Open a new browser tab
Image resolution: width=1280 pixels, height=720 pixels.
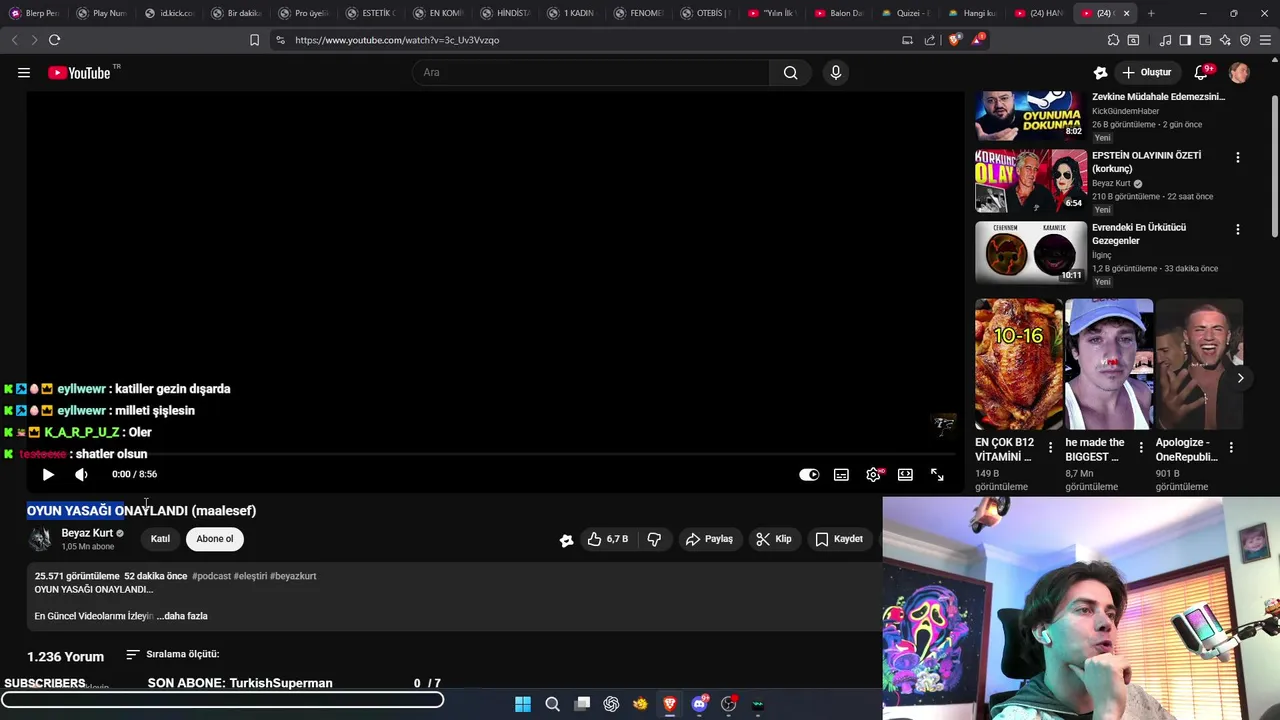point(1151,13)
